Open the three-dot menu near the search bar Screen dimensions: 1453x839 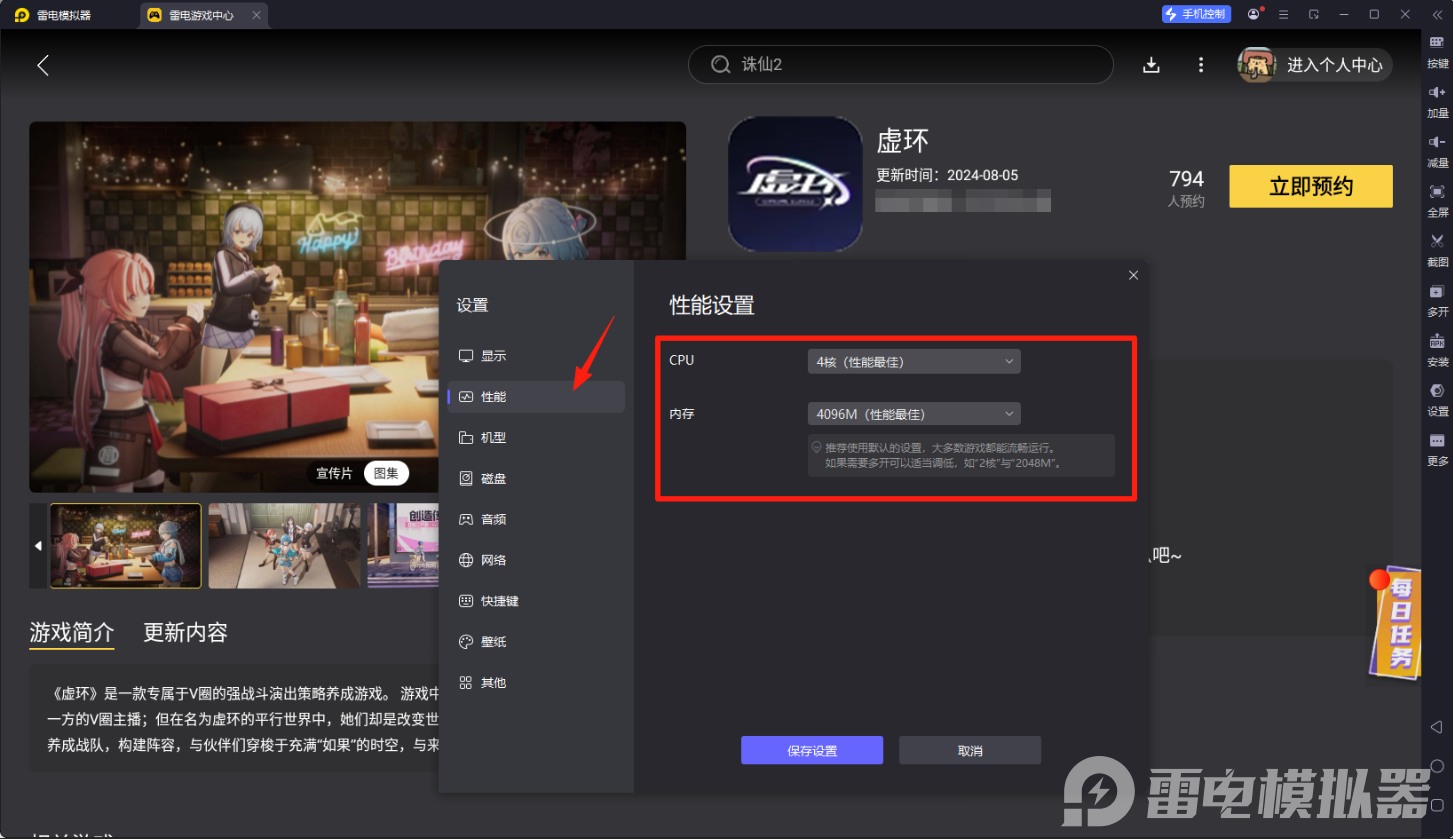(1200, 64)
